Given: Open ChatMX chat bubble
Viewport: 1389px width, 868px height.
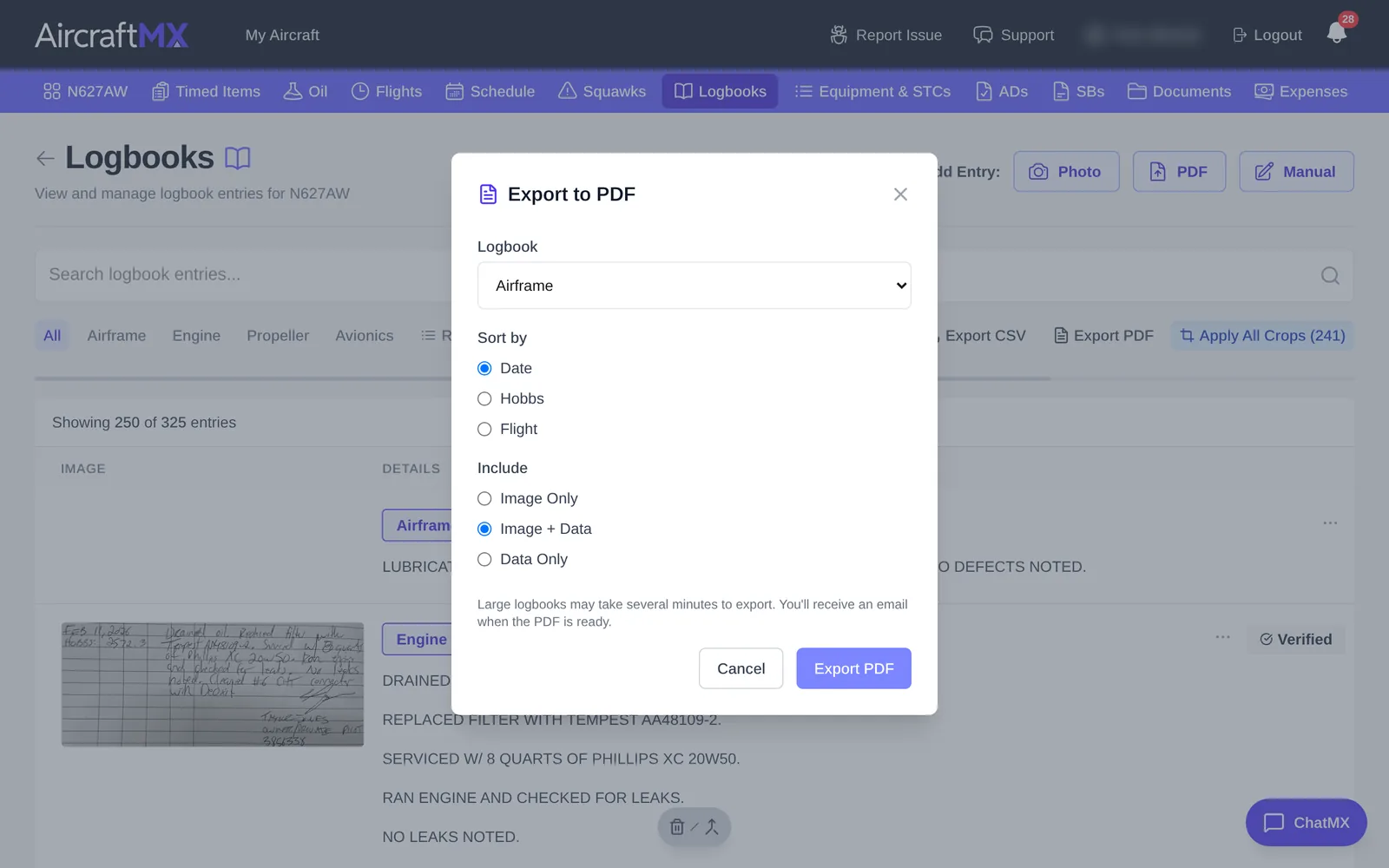Looking at the screenshot, I should click(1307, 822).
